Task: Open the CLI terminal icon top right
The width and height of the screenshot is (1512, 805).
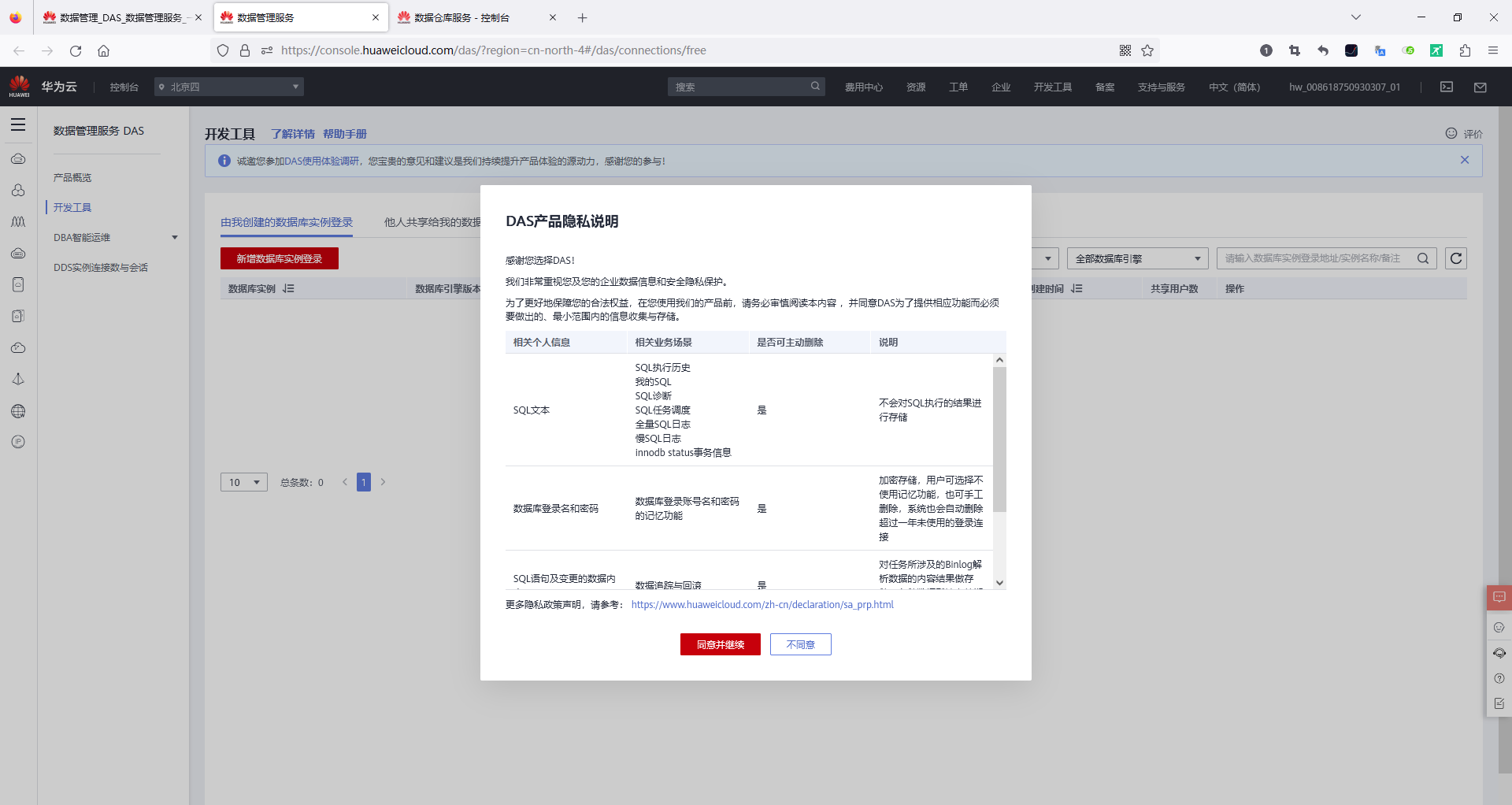Action: click(1447, 87)
